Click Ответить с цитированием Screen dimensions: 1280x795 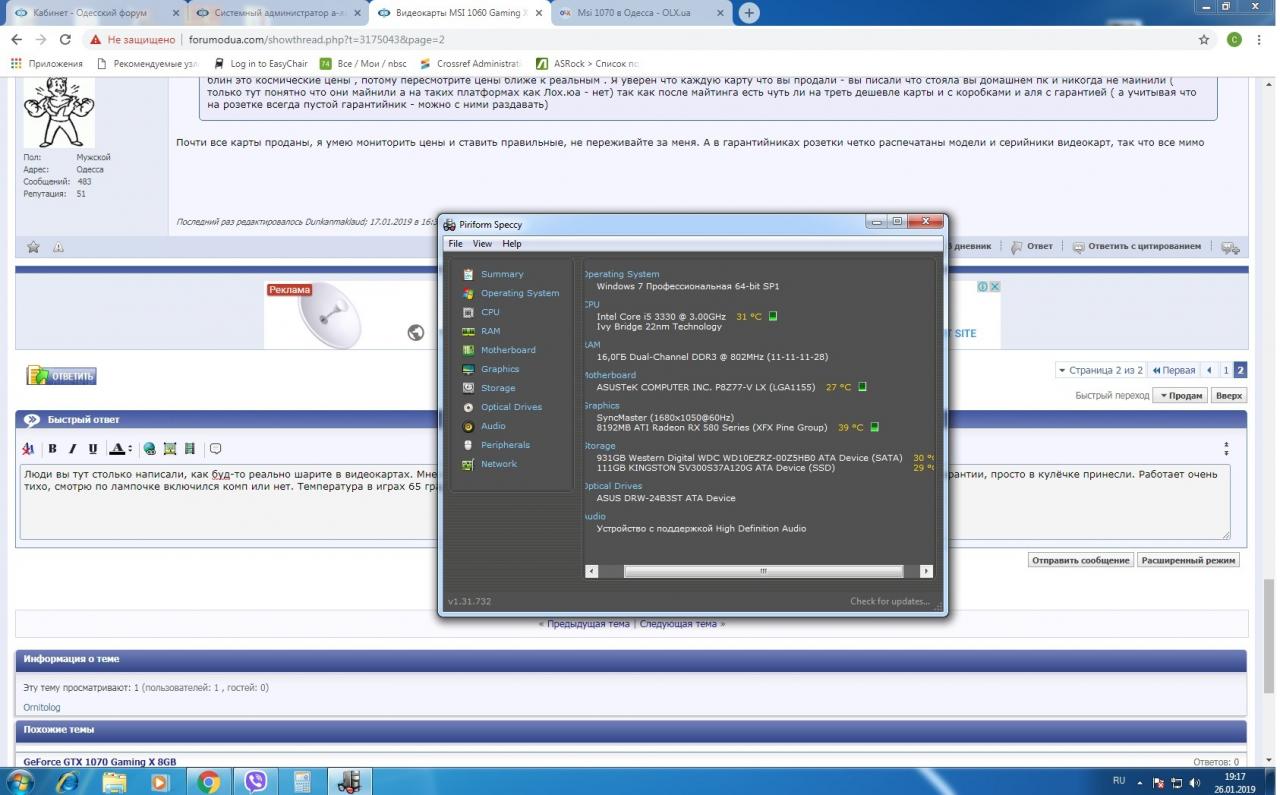[x=1137, y=246]
